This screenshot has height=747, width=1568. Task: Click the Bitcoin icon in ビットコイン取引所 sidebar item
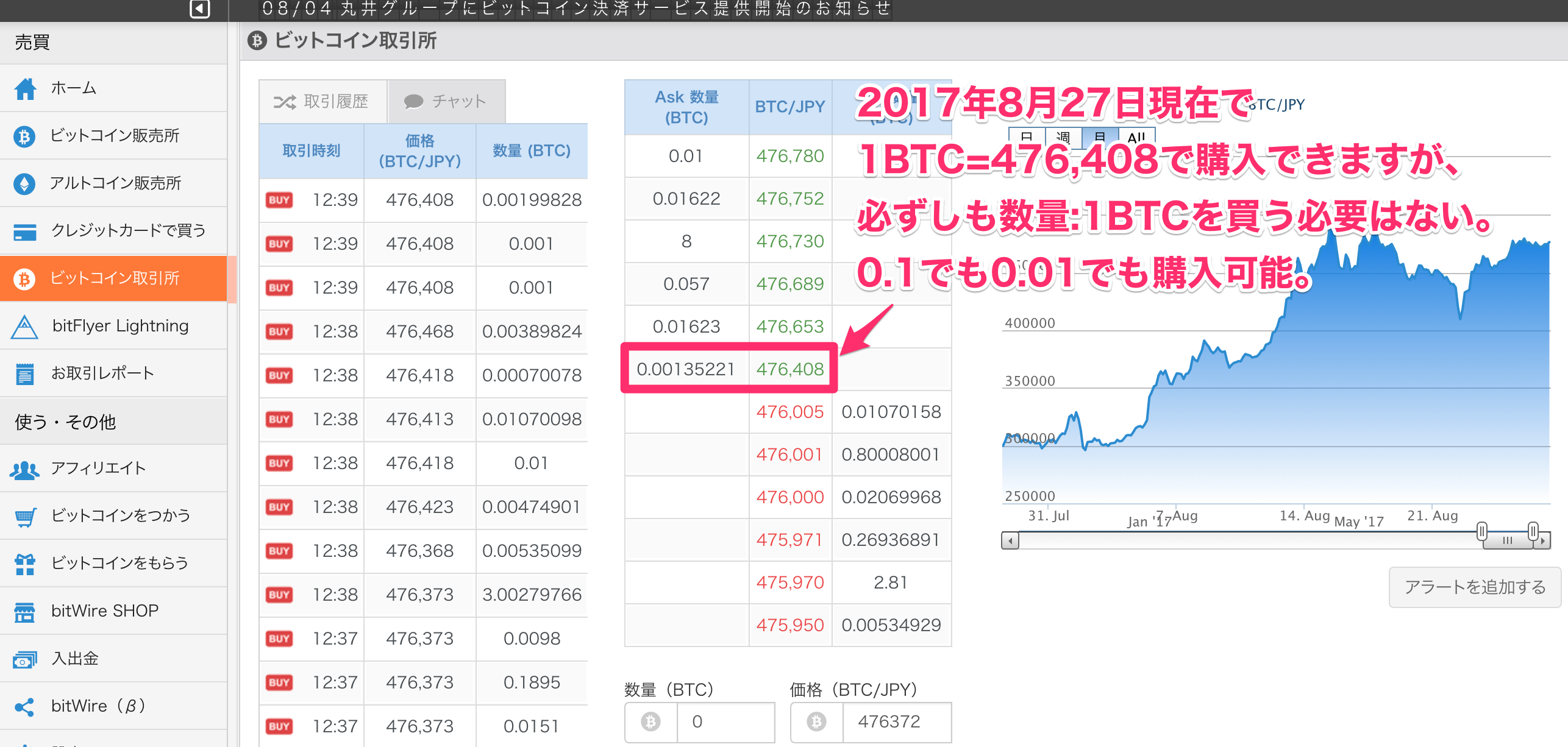point(24,278)
